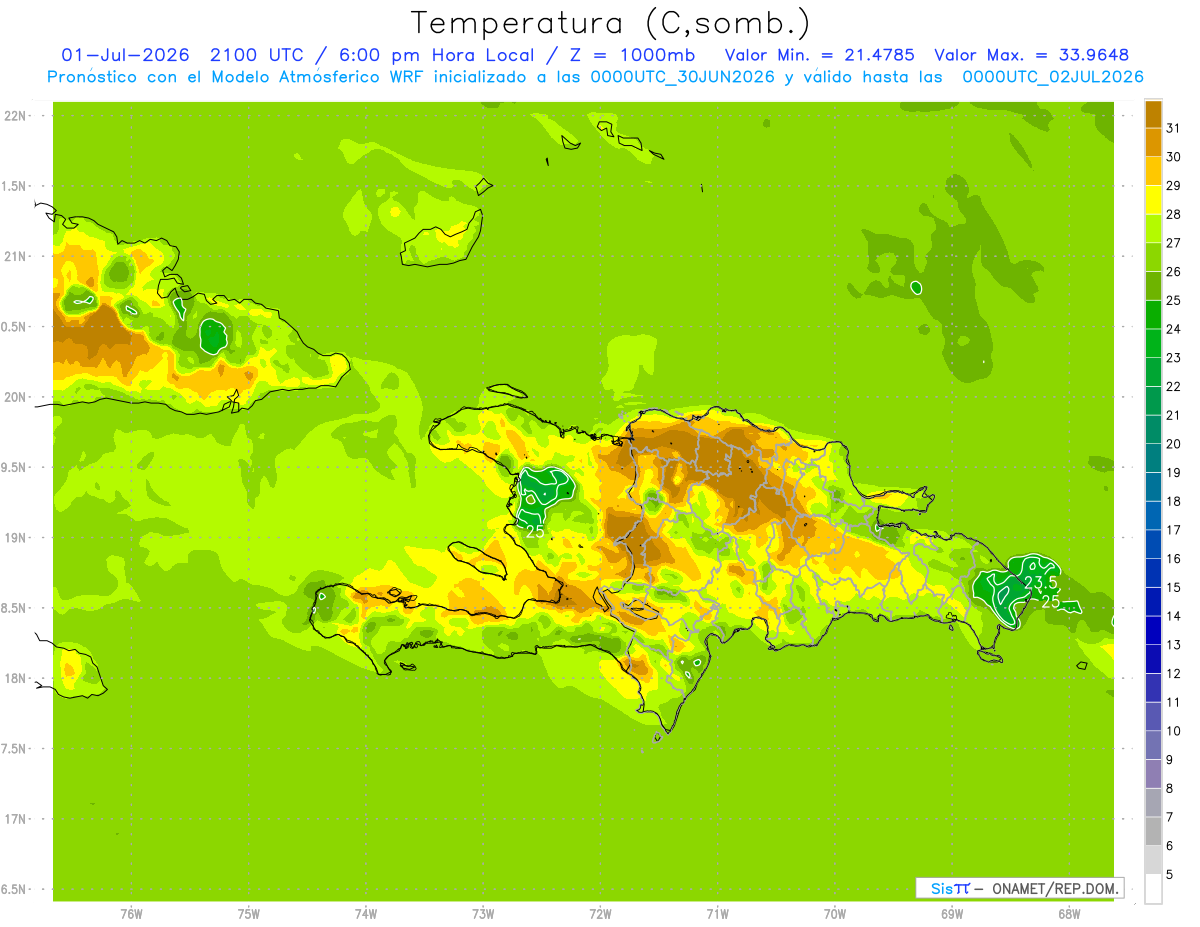
Task: Click the "25" contour label below the "23.5" label
Action: [1050, 602]
